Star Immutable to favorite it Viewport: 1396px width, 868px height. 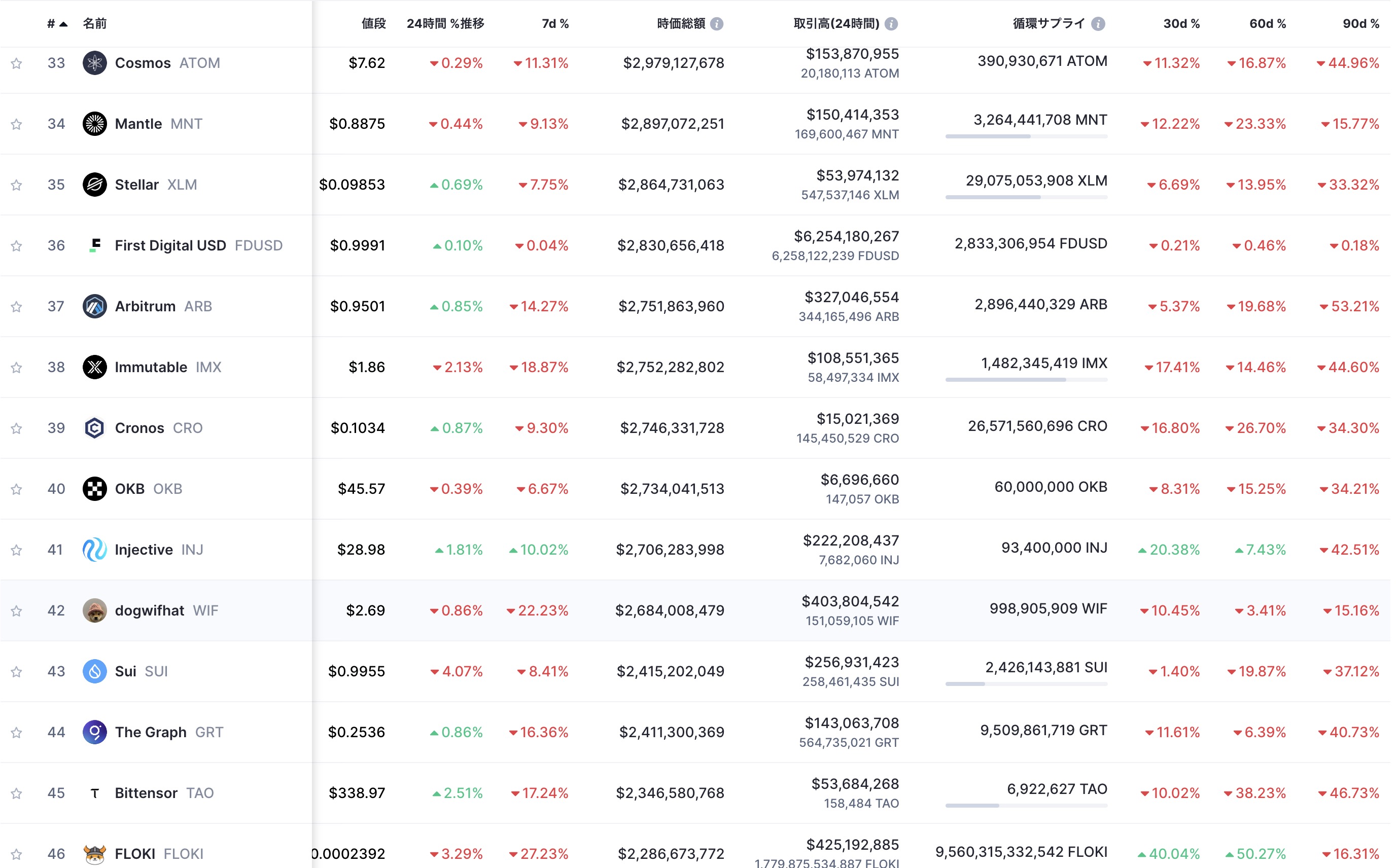pyautogui.click(x=17, y=368)
